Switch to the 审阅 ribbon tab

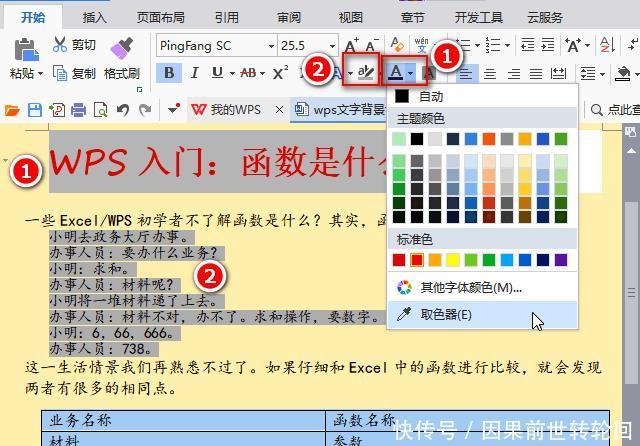pyautogui.click(x=289, y=18)
